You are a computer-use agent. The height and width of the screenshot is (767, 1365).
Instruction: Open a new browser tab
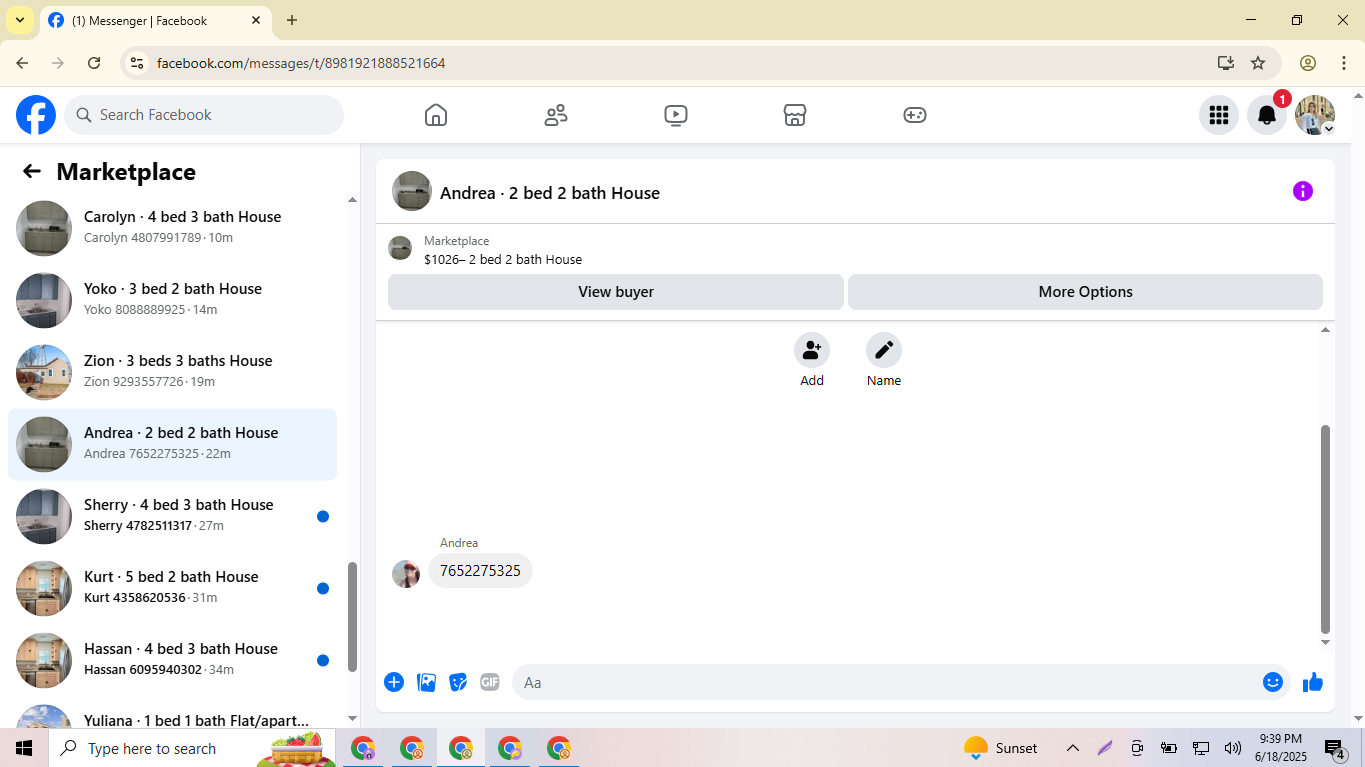tap(291, 20)
